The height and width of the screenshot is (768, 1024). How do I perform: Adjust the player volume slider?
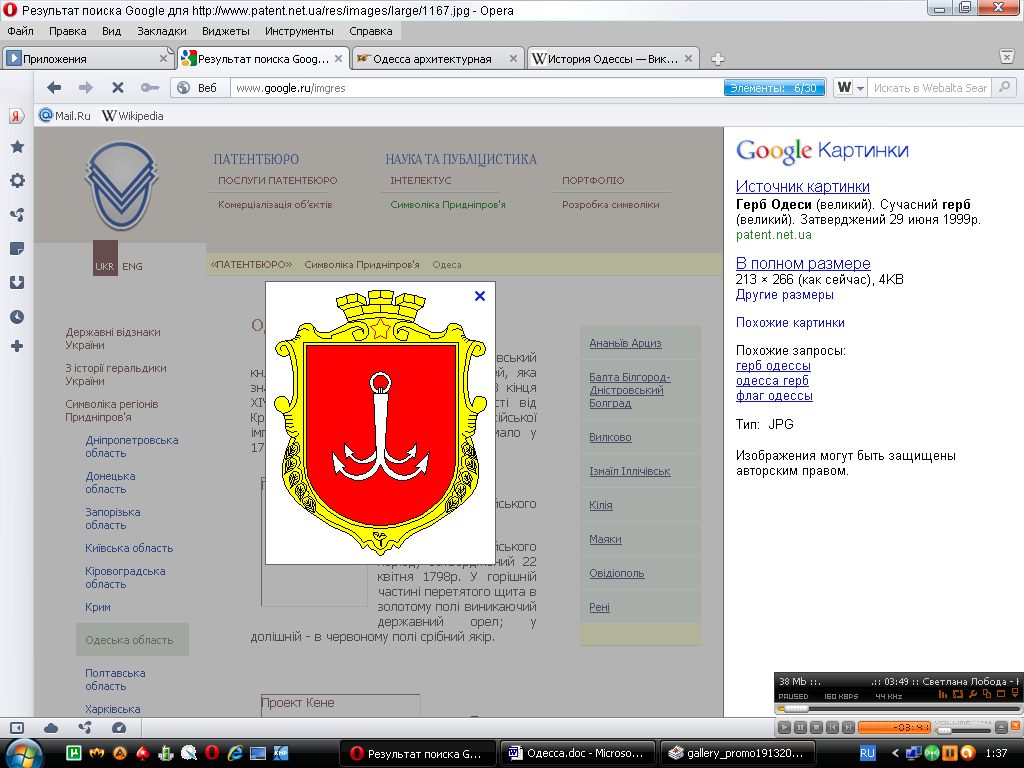click(x=961, y=730)
